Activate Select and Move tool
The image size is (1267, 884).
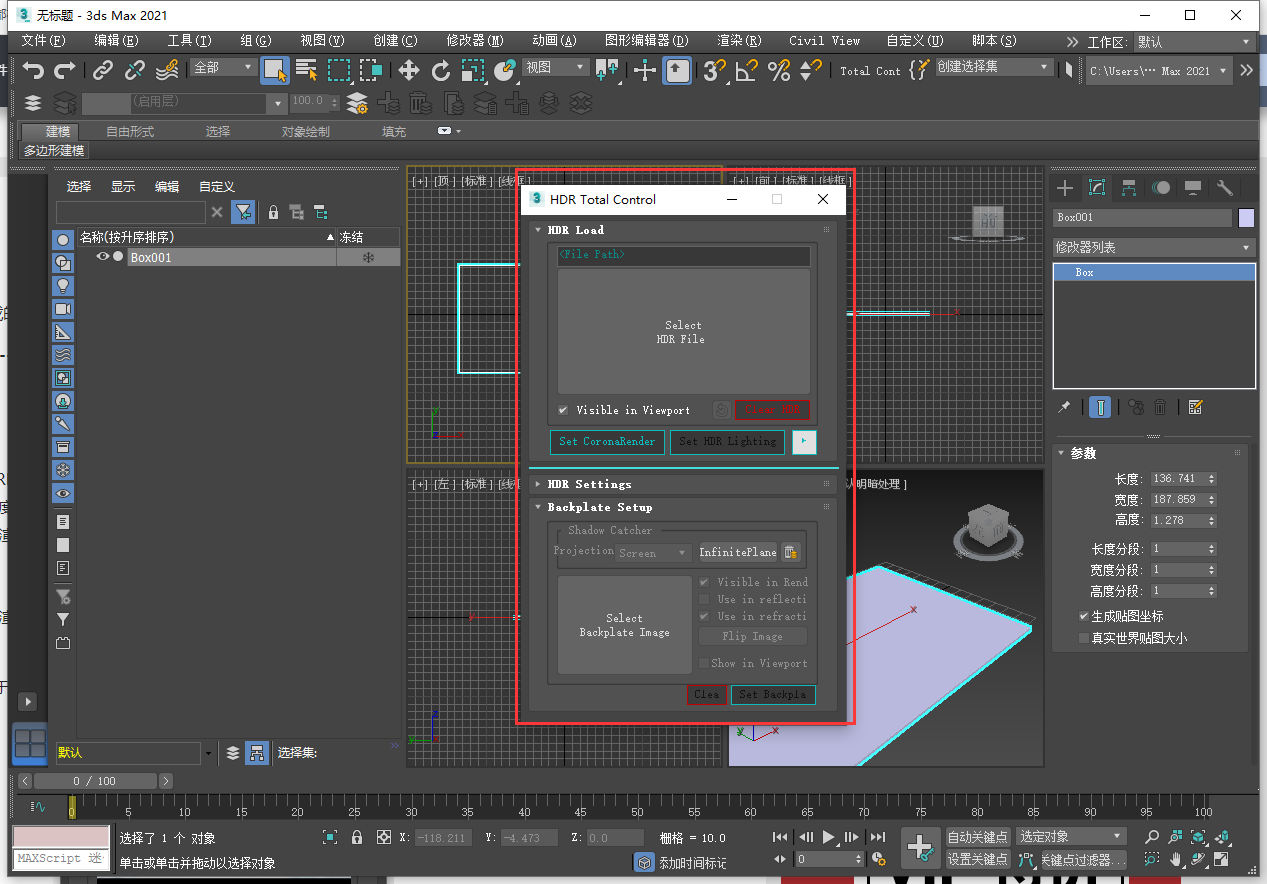point(409,70)
